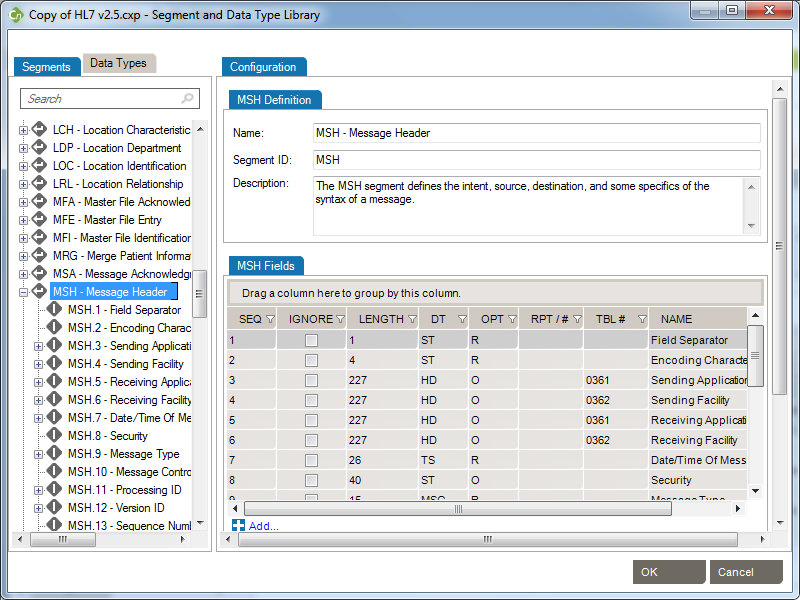Click the Segment ID input field
The width and height of the screenshot is (800, 600).
537,160
